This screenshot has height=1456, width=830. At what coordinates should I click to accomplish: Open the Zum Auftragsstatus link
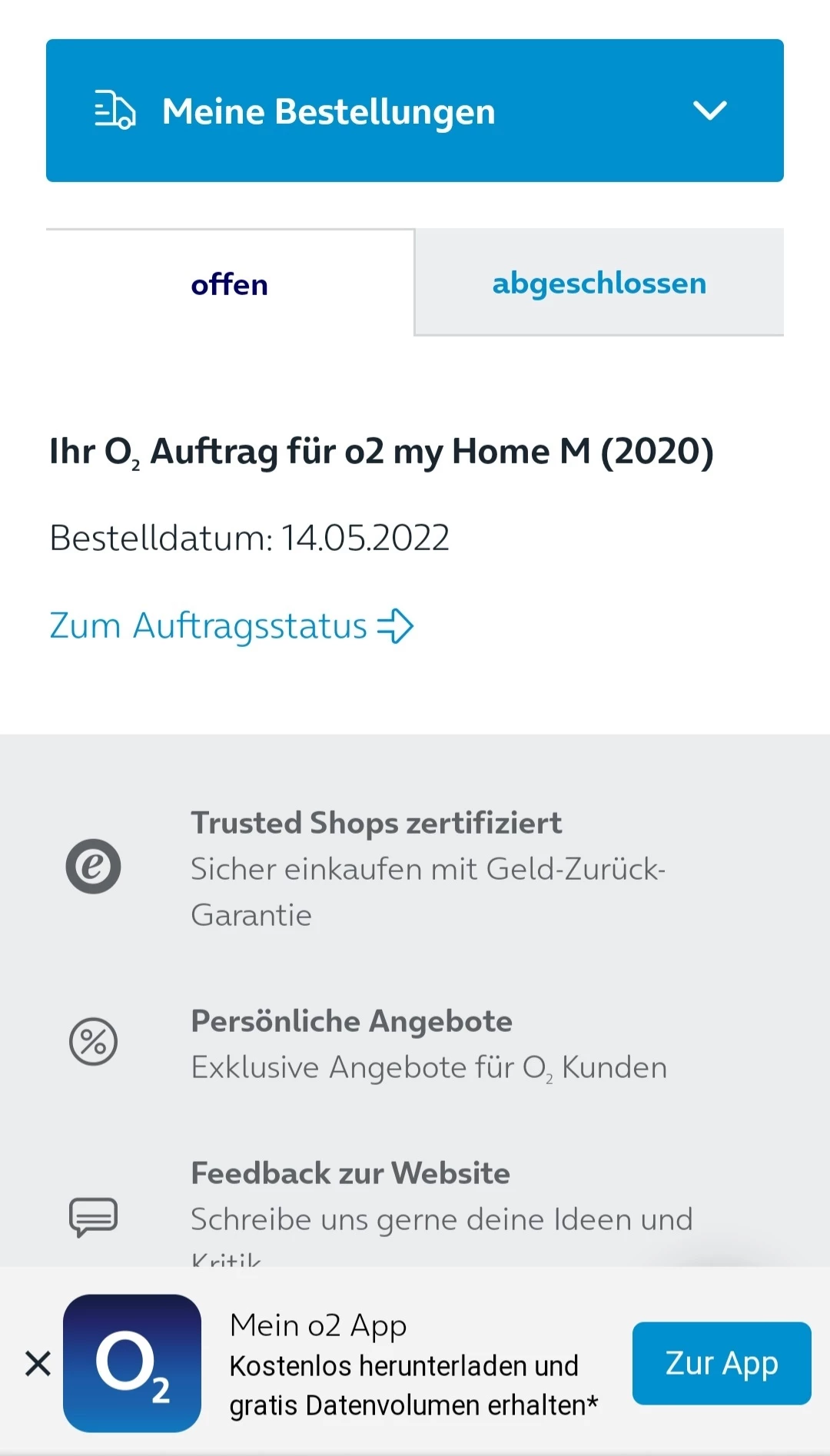pos(208,625)
